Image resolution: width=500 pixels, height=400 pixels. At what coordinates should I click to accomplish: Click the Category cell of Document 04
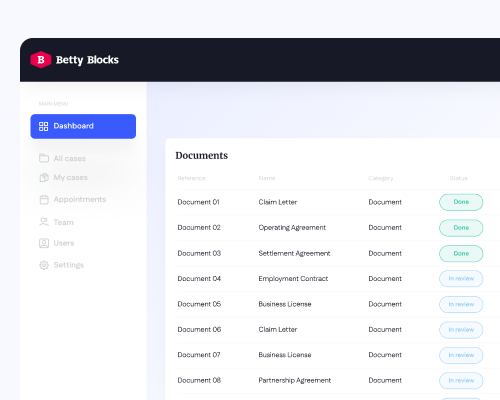pyautogui.click(x=385, y=279)
